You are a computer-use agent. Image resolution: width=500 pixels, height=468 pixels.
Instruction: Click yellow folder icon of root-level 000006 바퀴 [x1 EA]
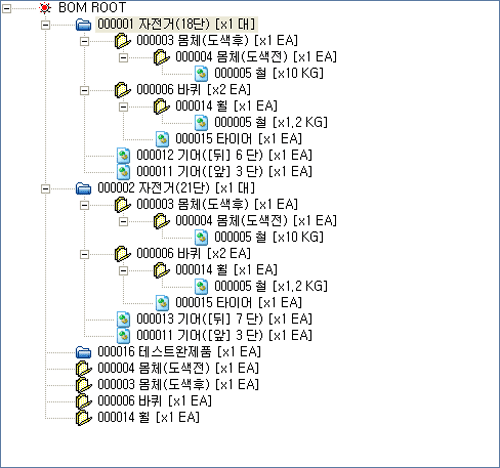83,401
